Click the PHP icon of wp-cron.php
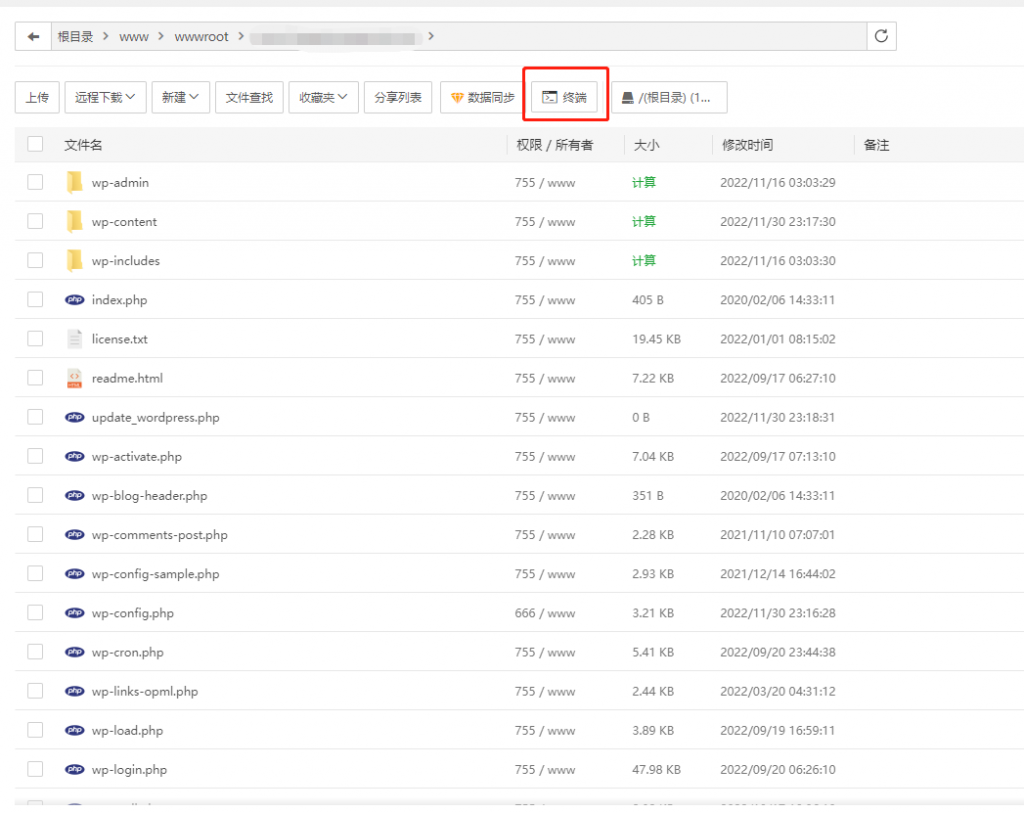1024x813 pixels. [74, 652]
